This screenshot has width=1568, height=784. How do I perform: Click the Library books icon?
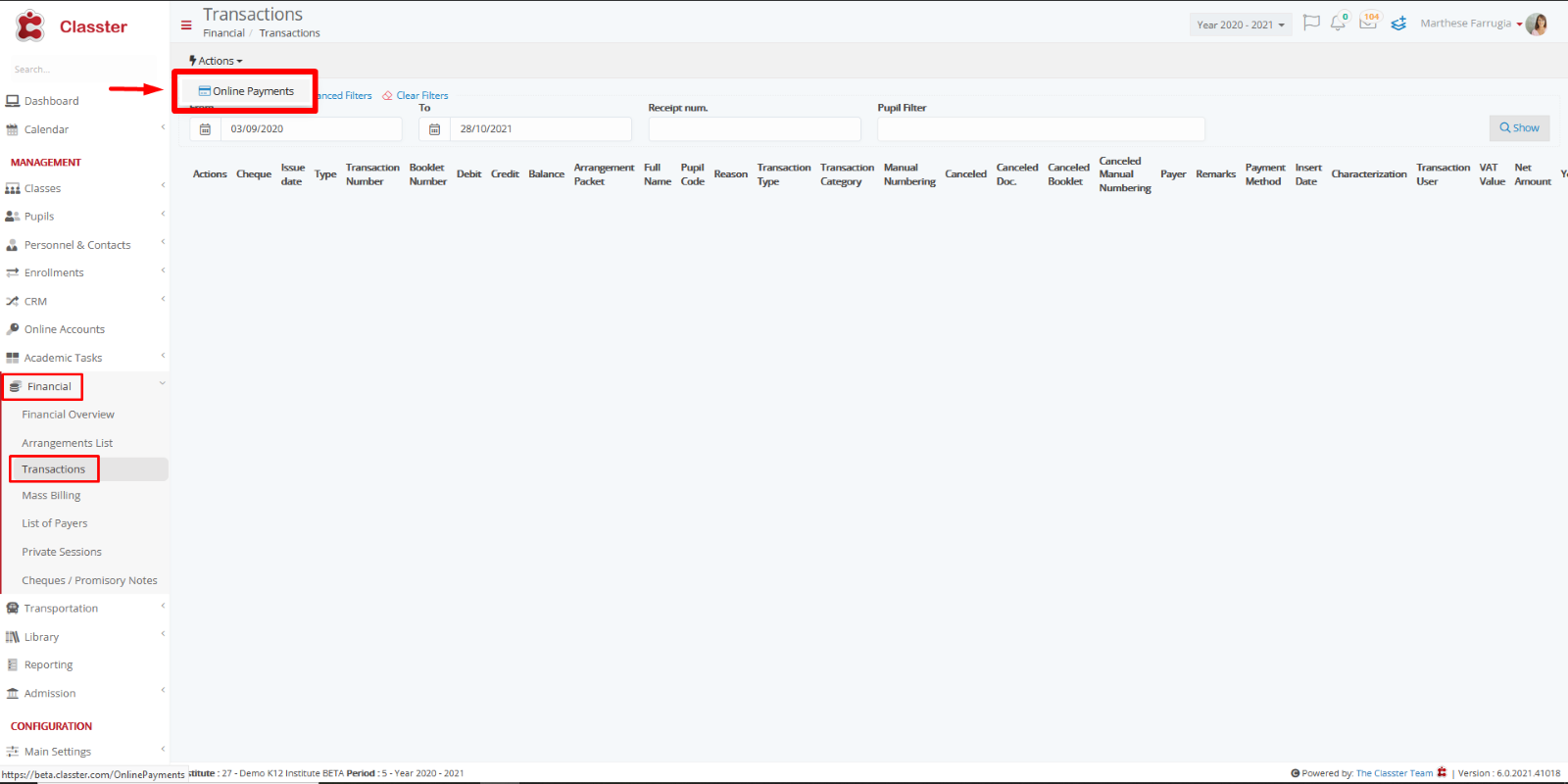13,637
